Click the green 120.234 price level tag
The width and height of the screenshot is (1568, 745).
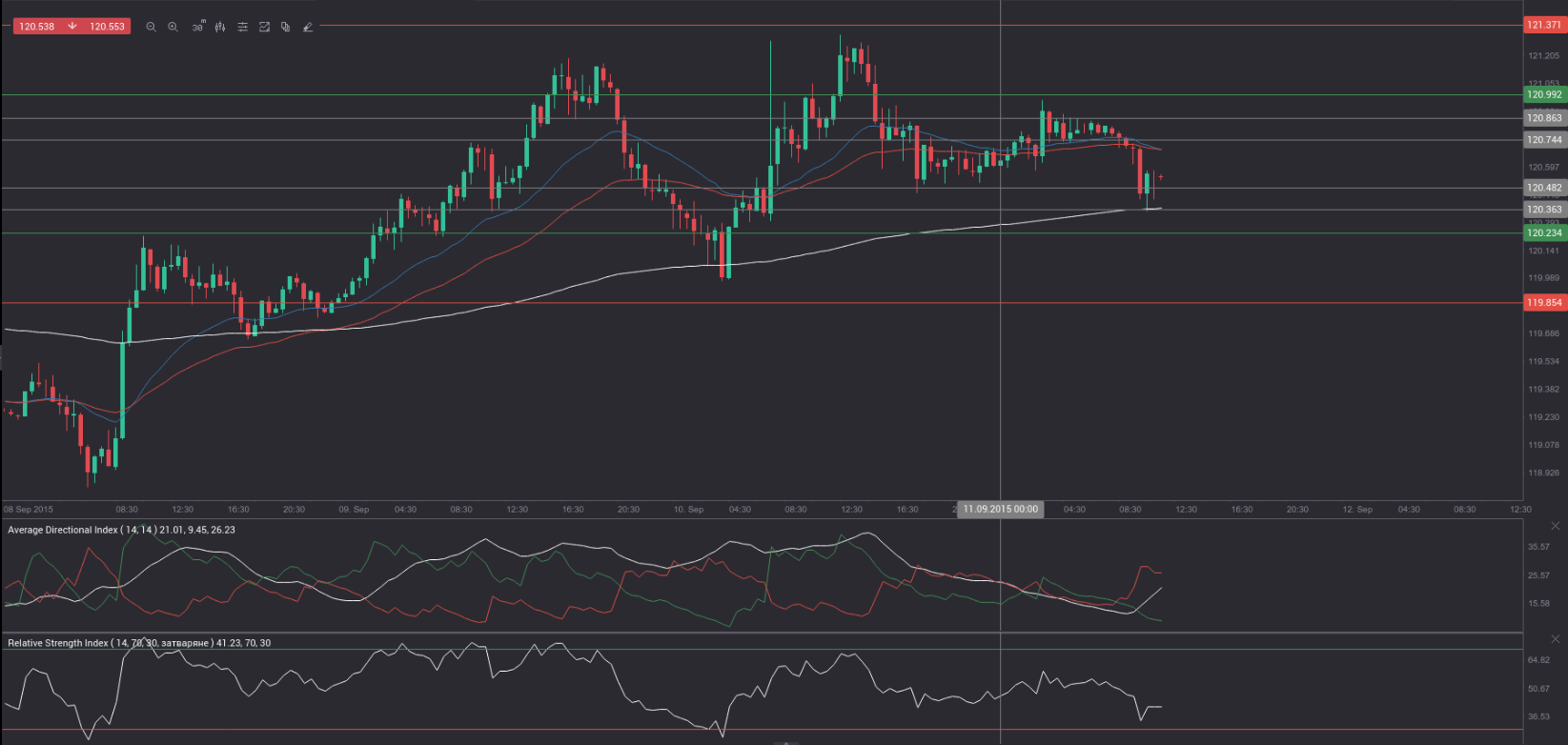[x=1543, y=233]
